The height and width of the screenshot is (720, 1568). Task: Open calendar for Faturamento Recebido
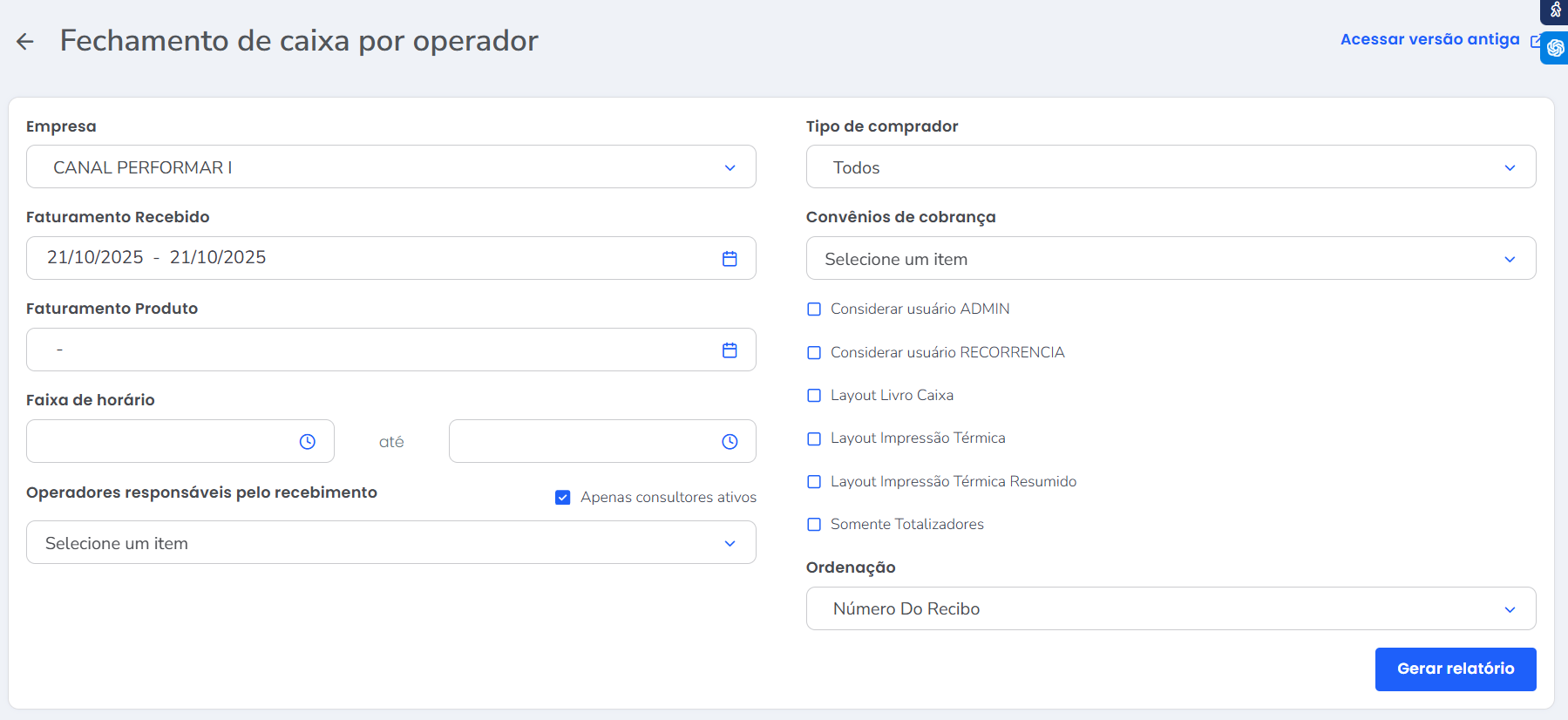tap(730, 258)
